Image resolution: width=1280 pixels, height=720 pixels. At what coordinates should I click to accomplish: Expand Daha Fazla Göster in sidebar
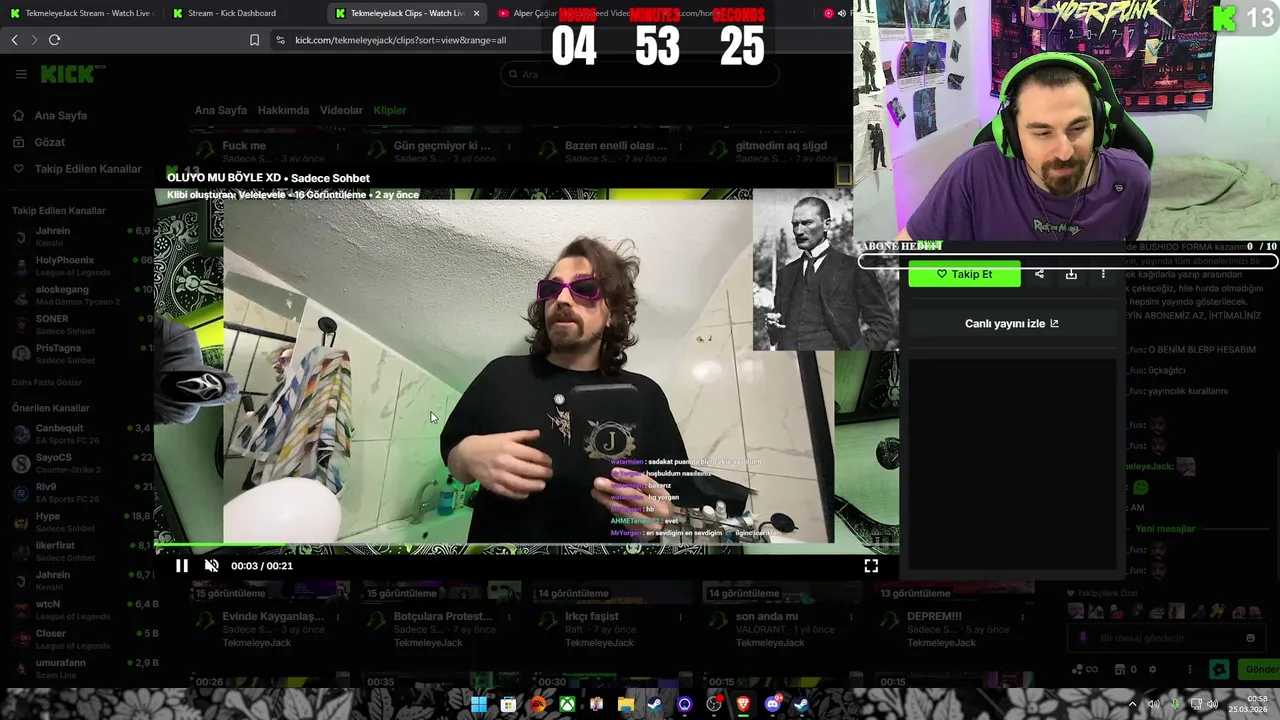[x=47, y=383]
